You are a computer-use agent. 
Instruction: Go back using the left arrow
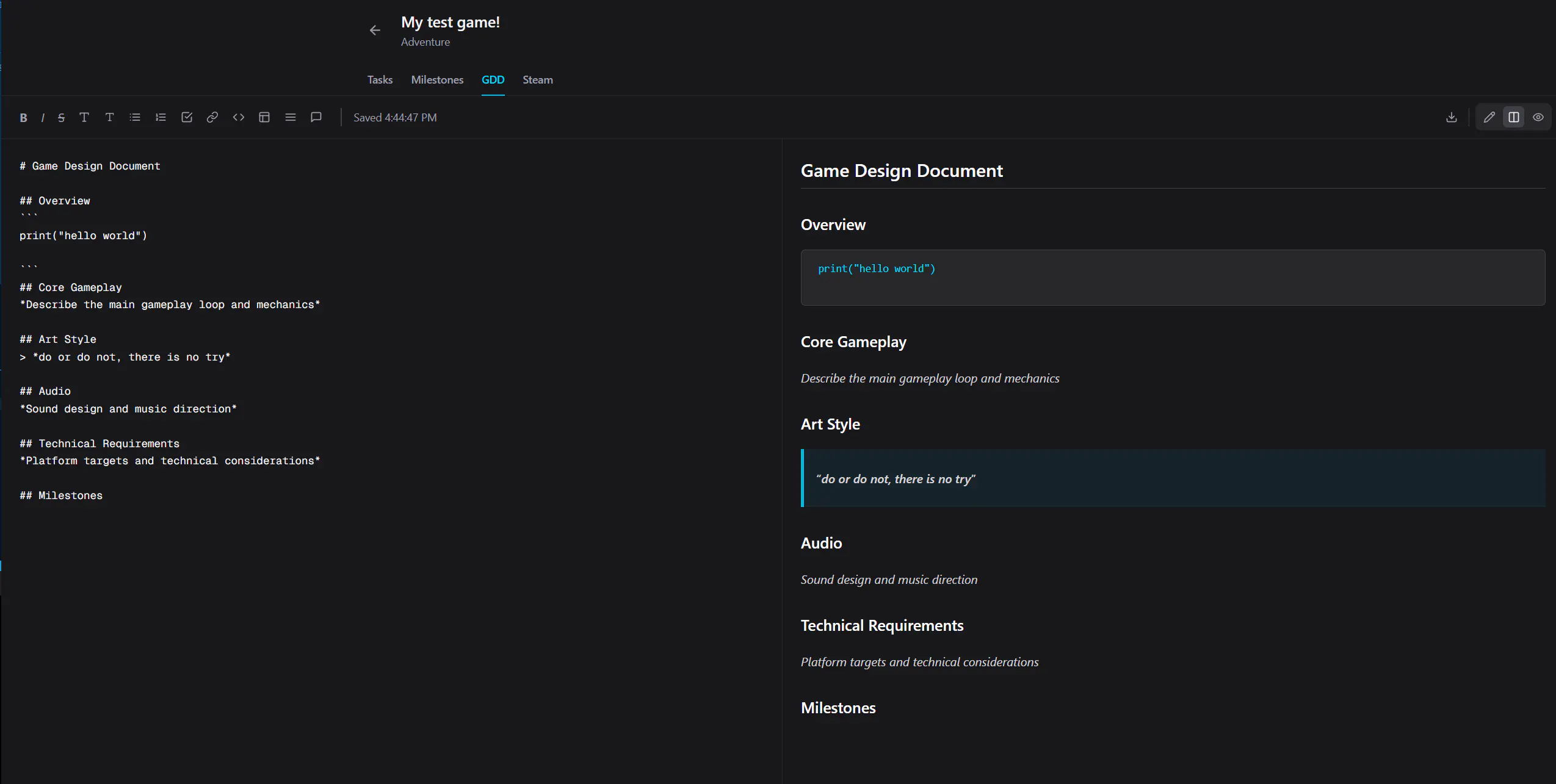pos(375,31)
